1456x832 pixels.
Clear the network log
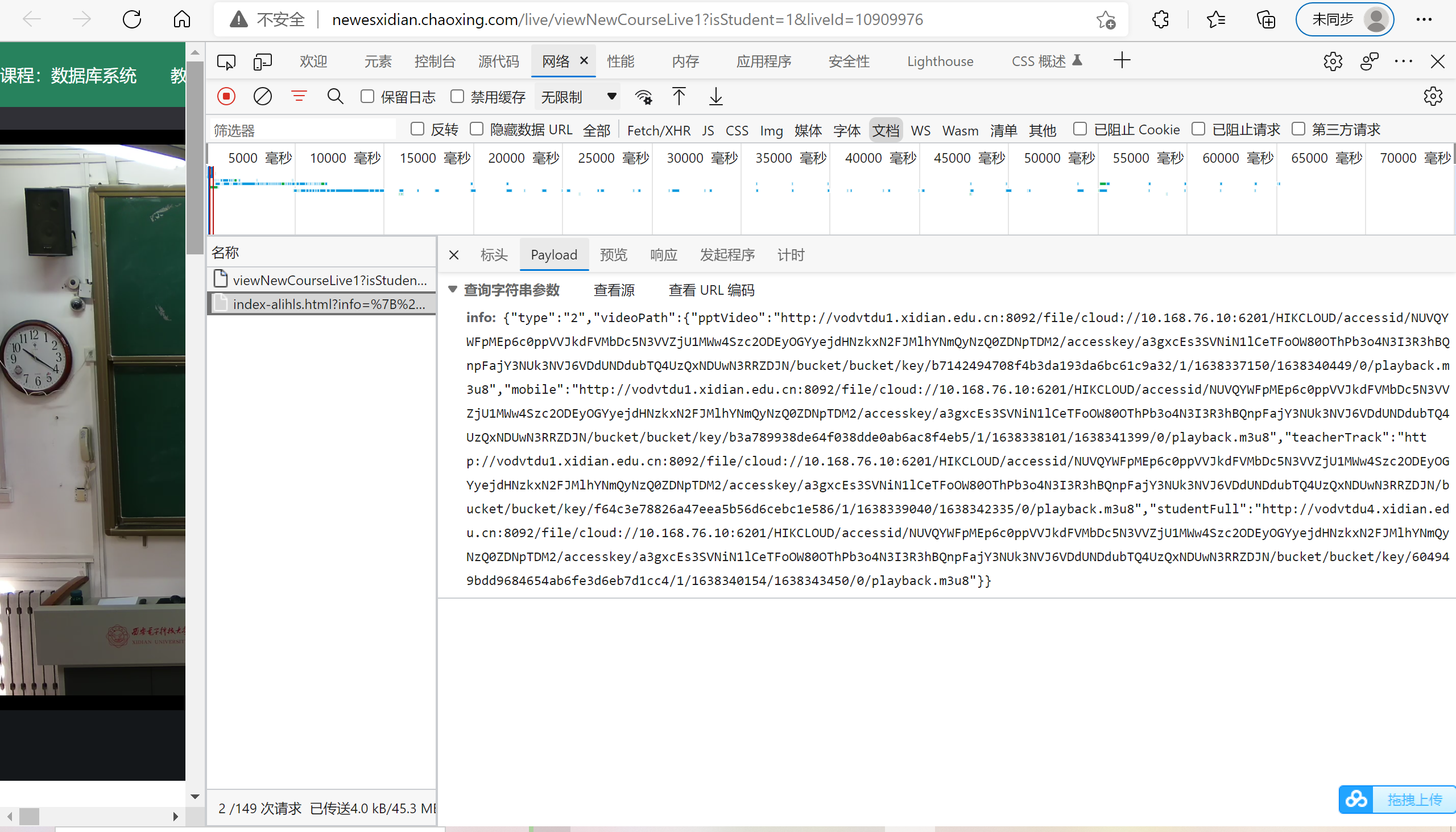262,97
